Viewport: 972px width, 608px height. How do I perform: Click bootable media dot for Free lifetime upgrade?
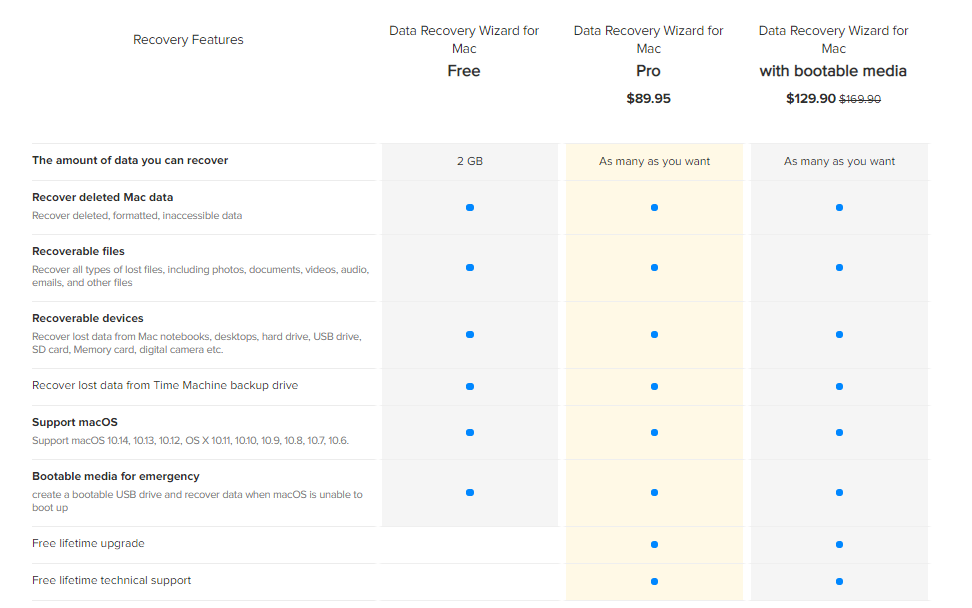coord(839,545)
